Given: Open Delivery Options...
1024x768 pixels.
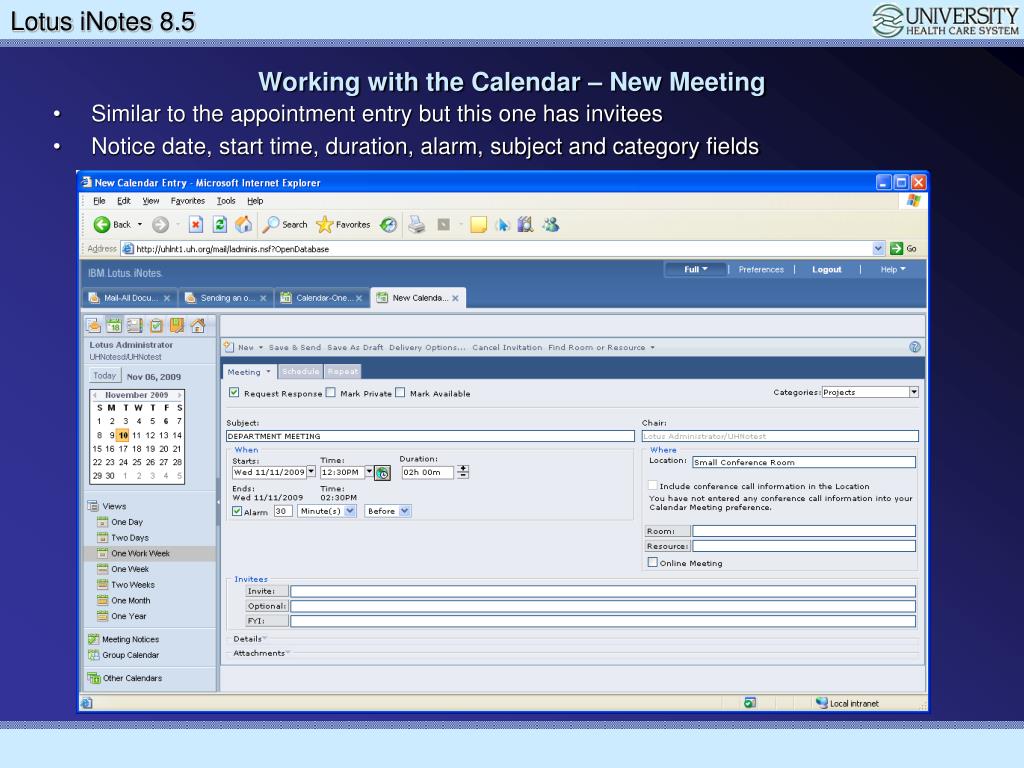Looking at the screenshot, I should [x=427, y=347].
